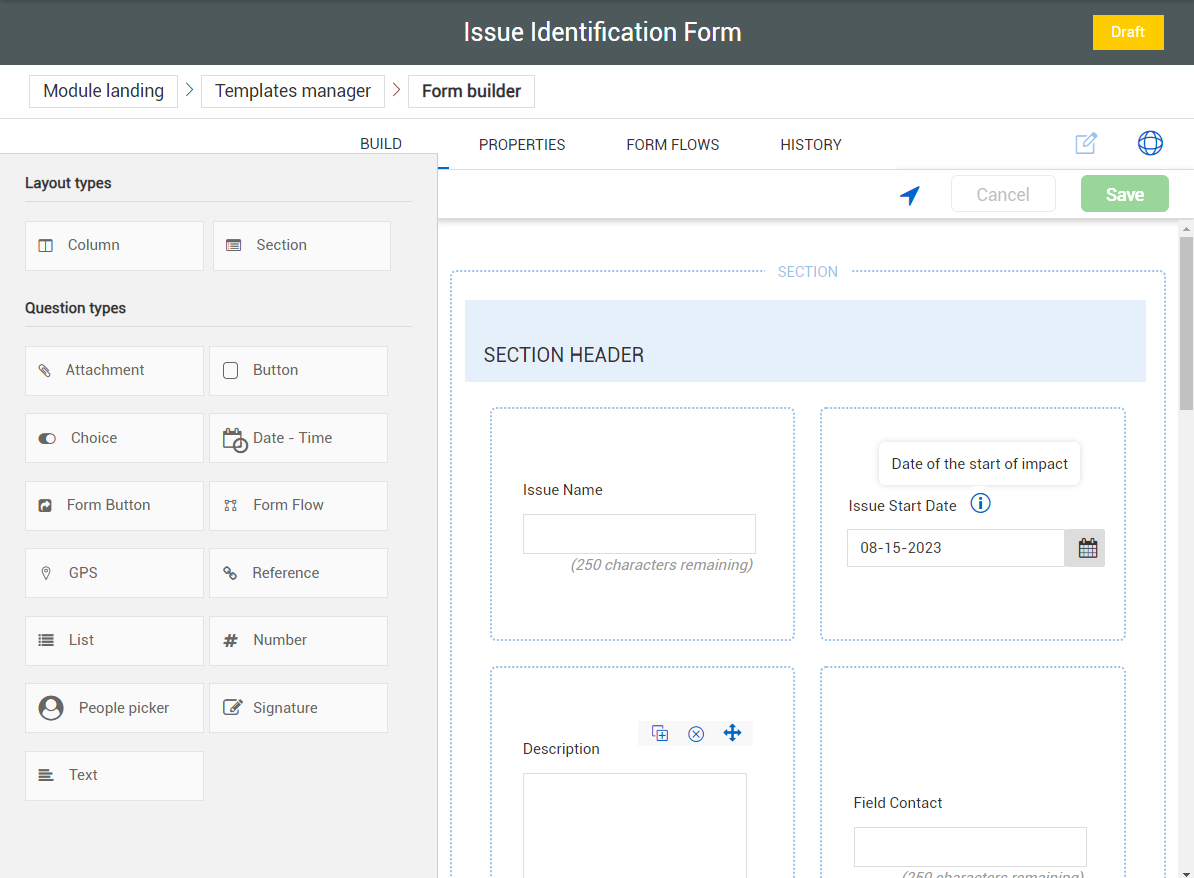Click the move arrows icon above Description
Screen dimensions: 1194x878
pyautogui.click(x=732, y=733)
